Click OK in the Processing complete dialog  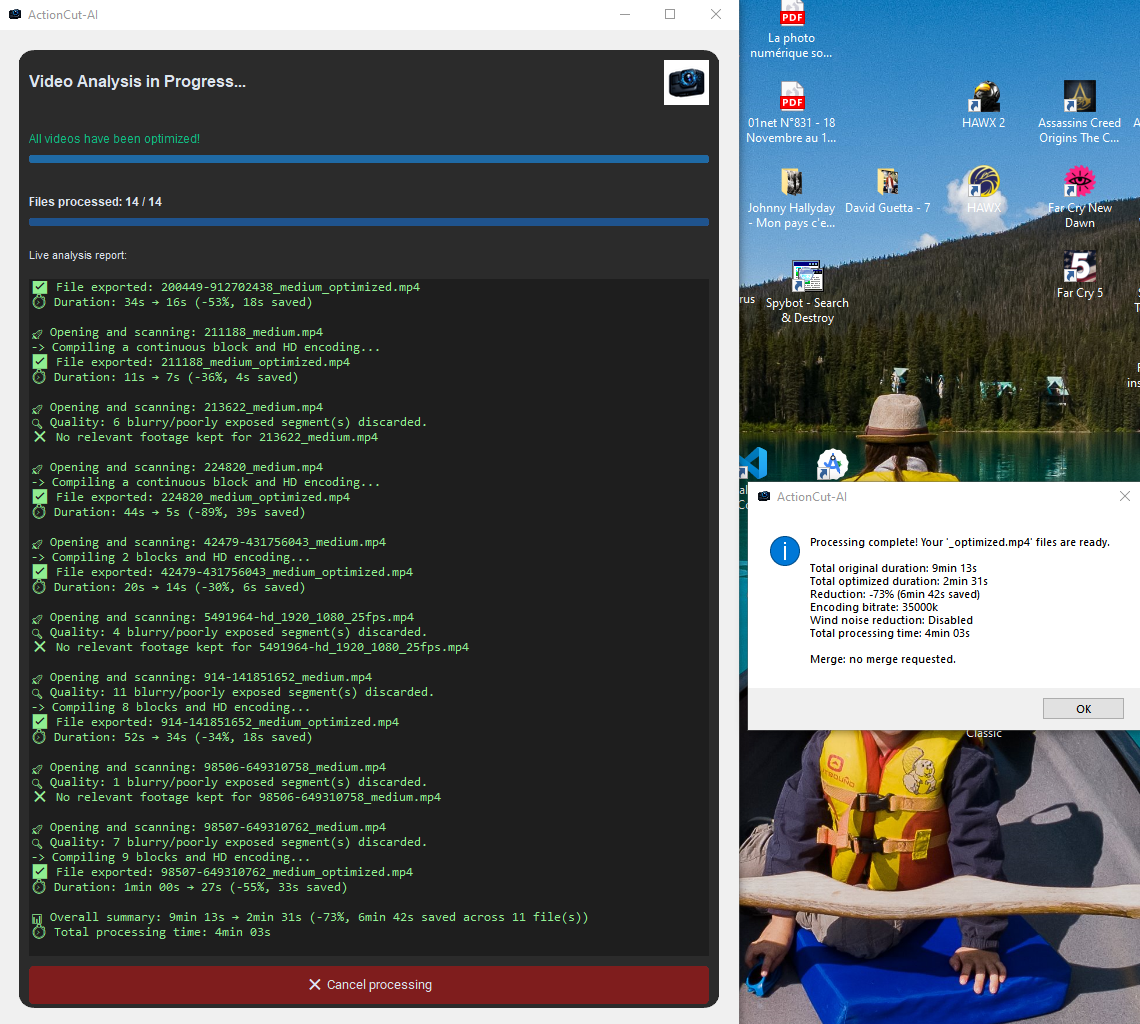point(1083,708)
